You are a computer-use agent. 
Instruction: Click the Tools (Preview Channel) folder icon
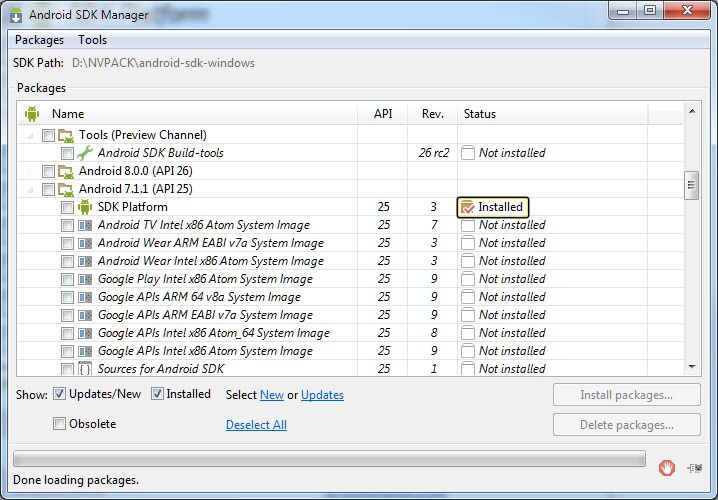click(66, 136)
